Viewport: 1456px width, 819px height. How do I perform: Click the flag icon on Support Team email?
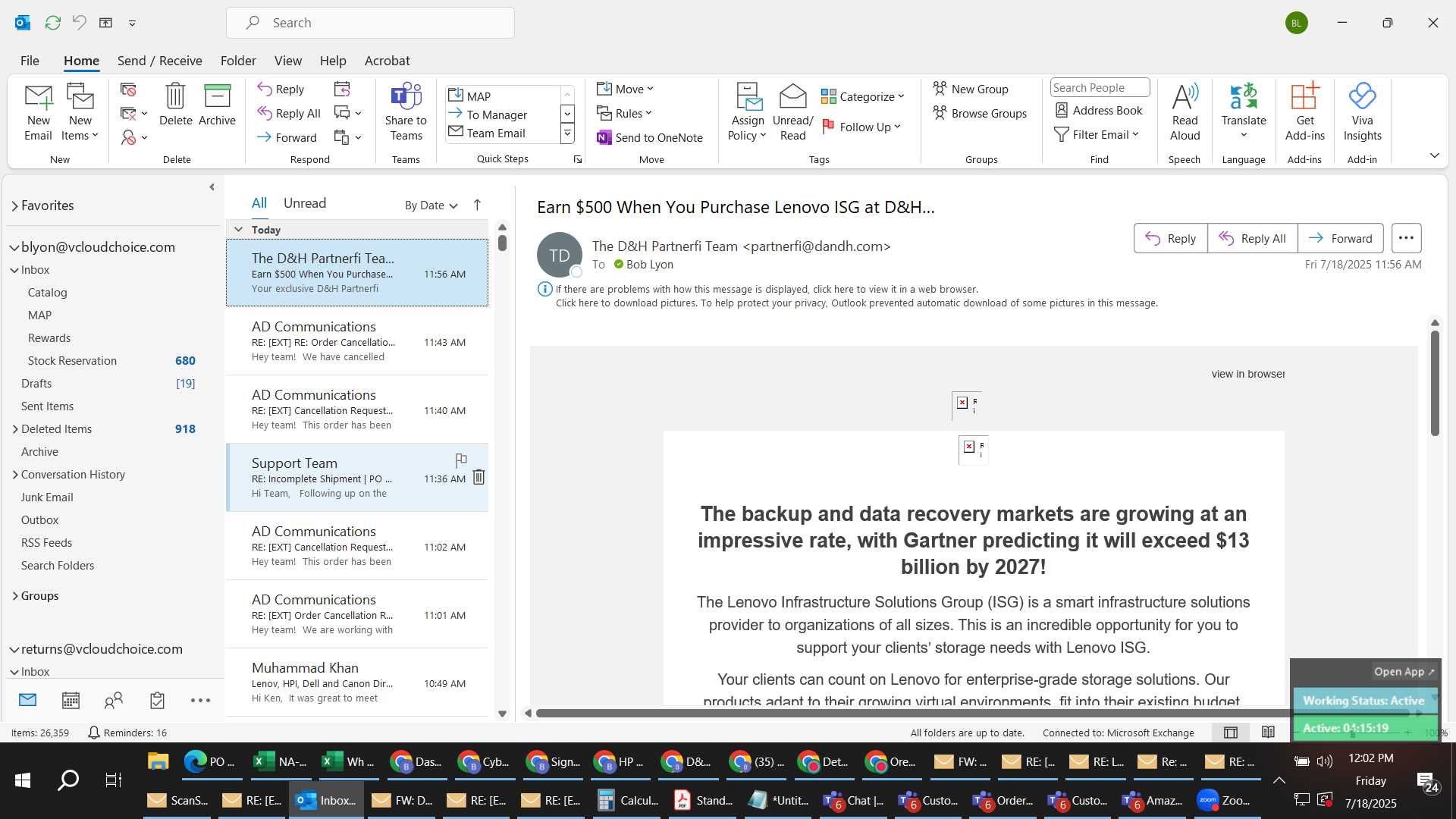[461, 460]
